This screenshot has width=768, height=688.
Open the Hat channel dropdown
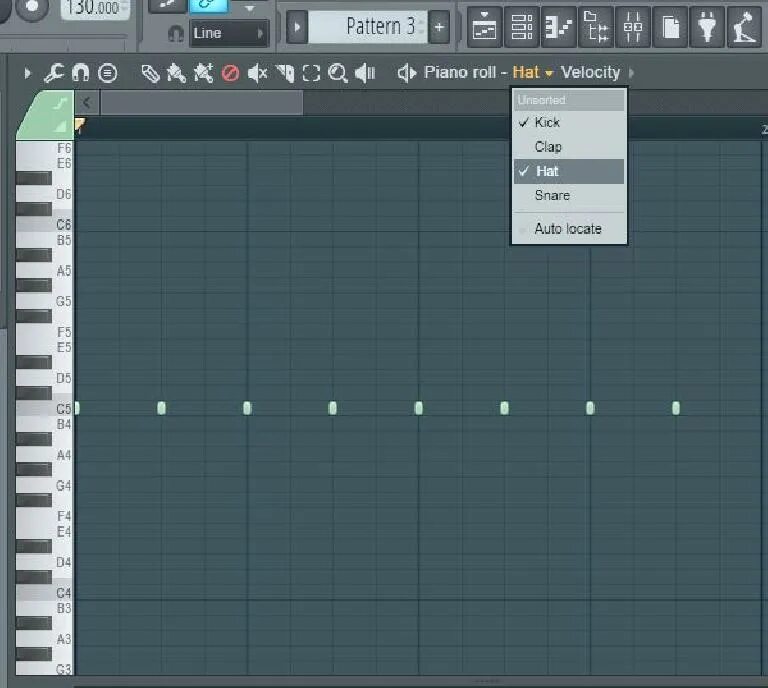pos(533,72)
